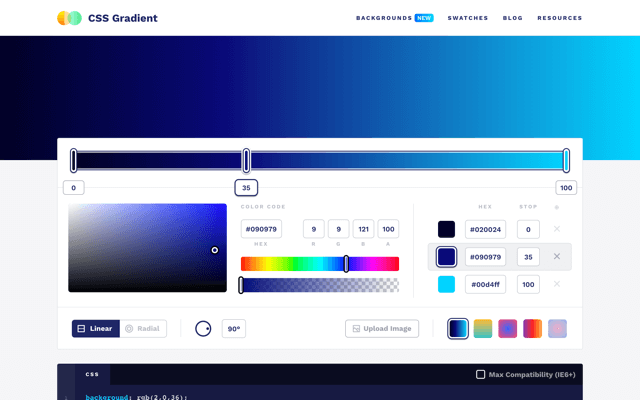Click the B value field showing 121

point(363,229)
